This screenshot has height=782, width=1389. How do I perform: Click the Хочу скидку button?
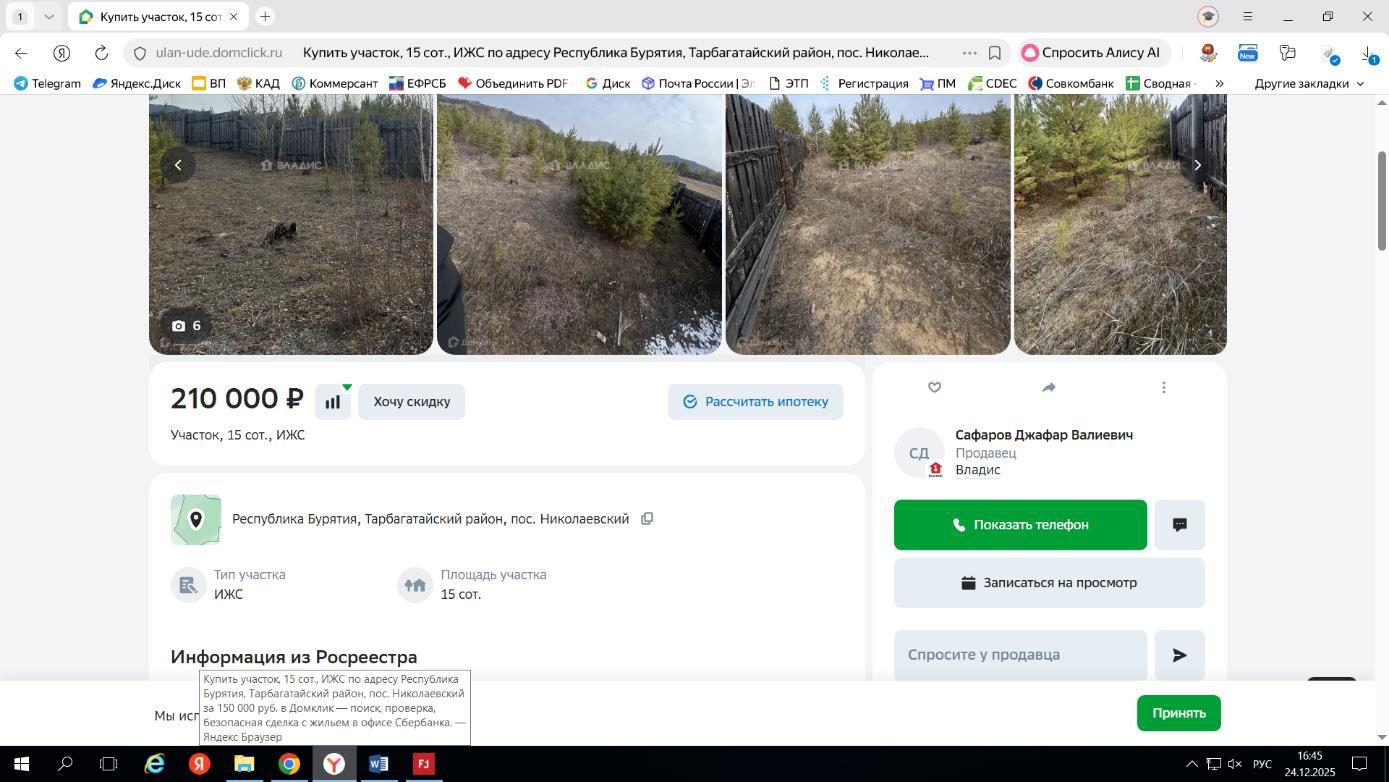[x=411, y=402]
